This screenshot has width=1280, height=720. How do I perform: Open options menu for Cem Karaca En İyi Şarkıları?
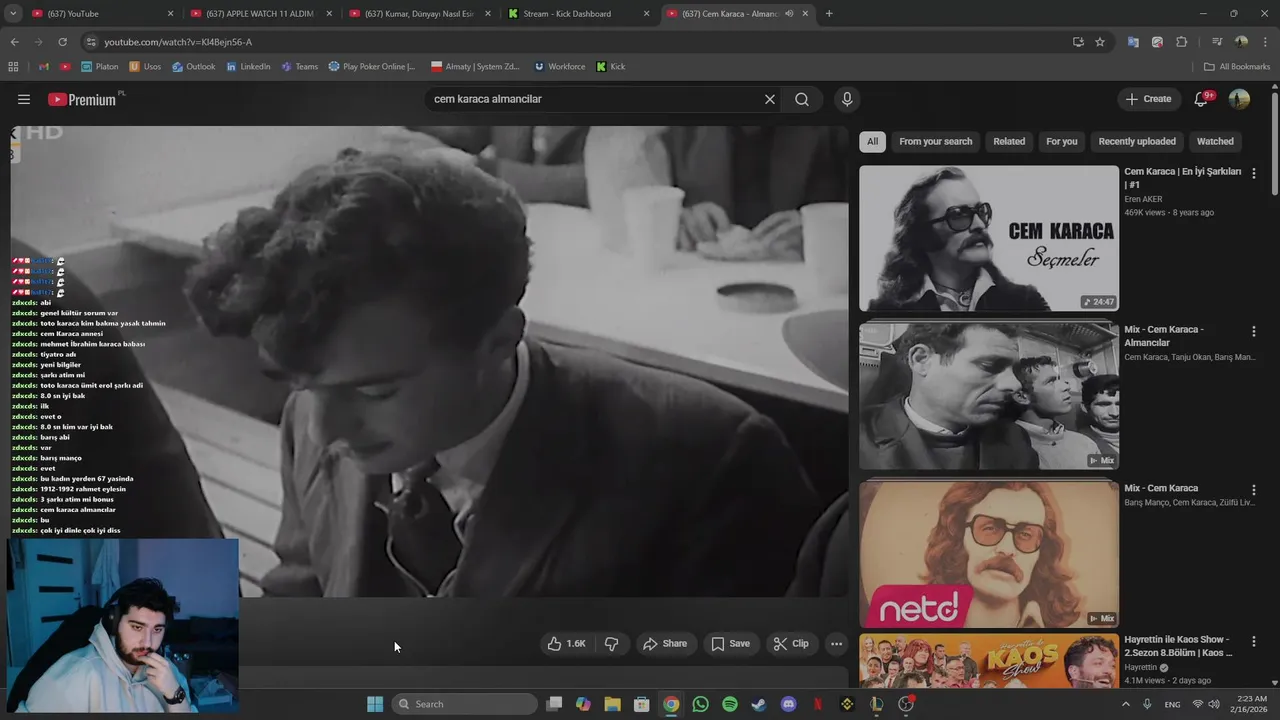point(1253,173)
